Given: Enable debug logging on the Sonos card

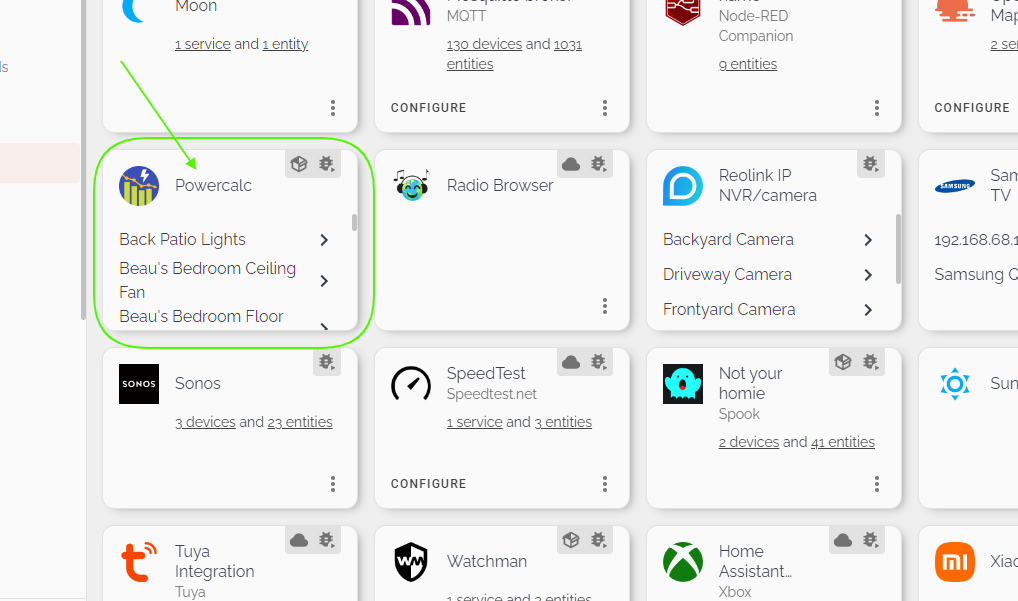Looking at the screenshot, I should 326,361.
